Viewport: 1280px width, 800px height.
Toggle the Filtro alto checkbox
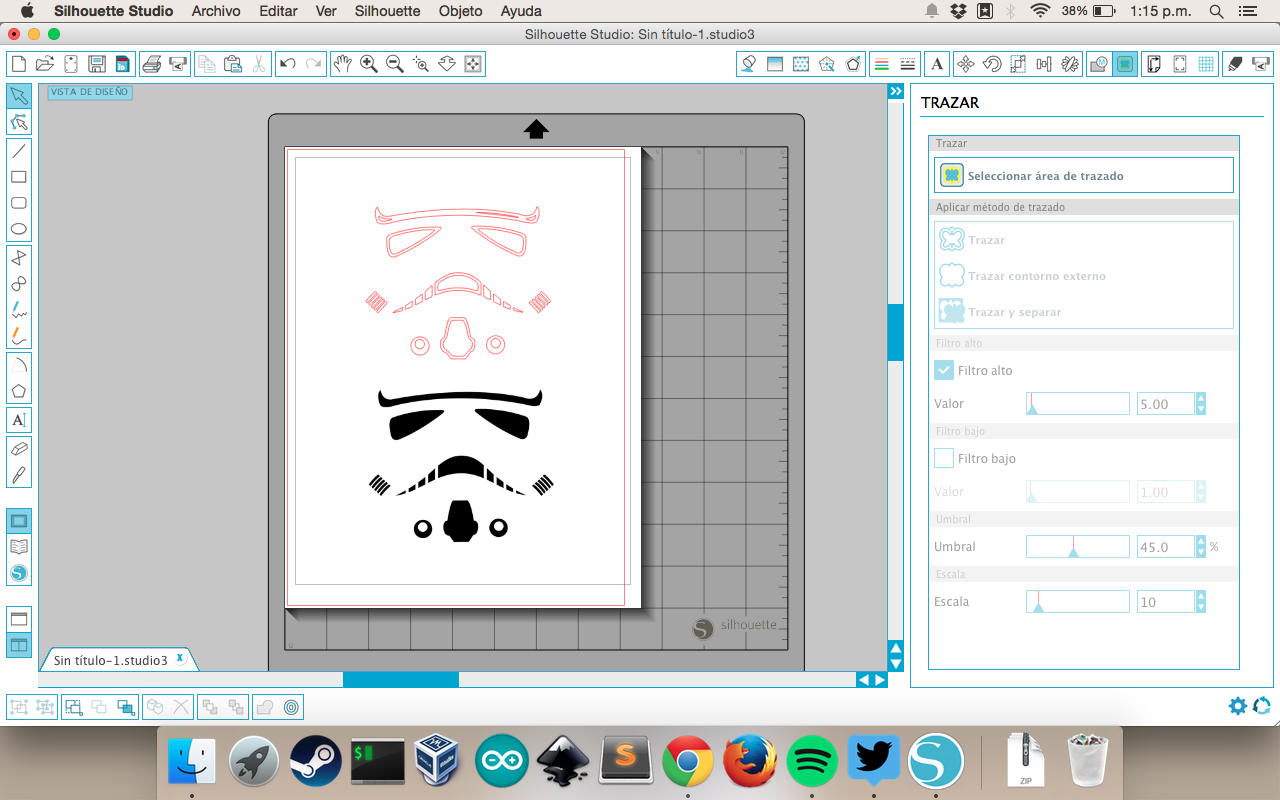[944, 370]
